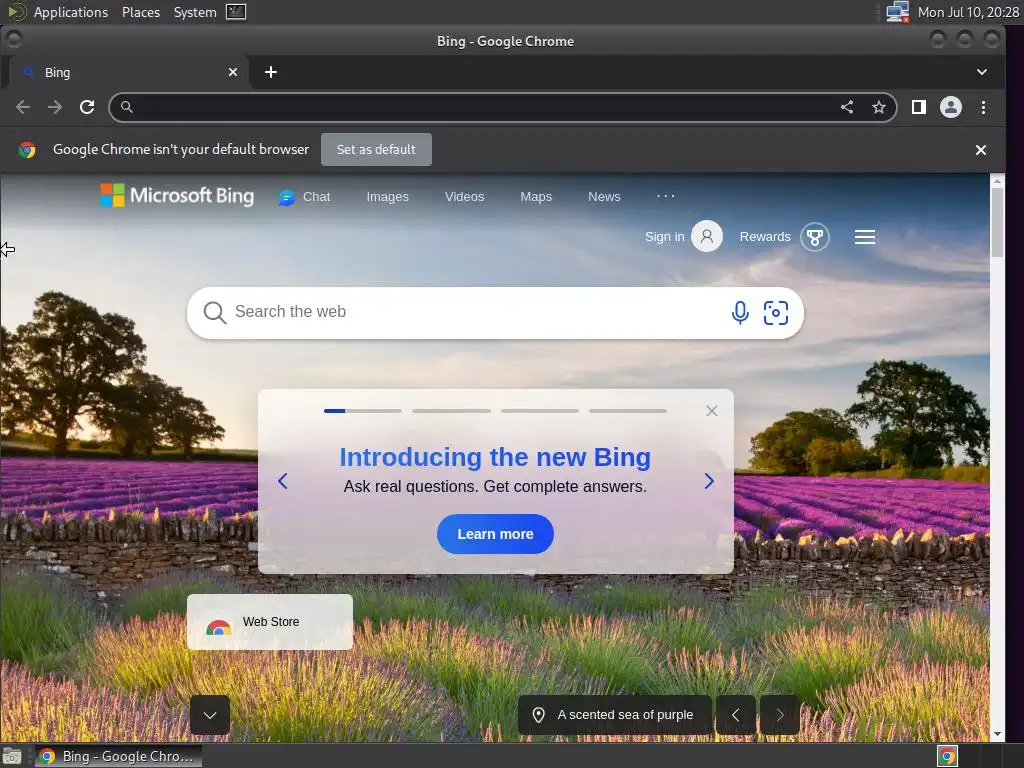
Task: Open the Places menu
Action: click(x=140, y=12)
